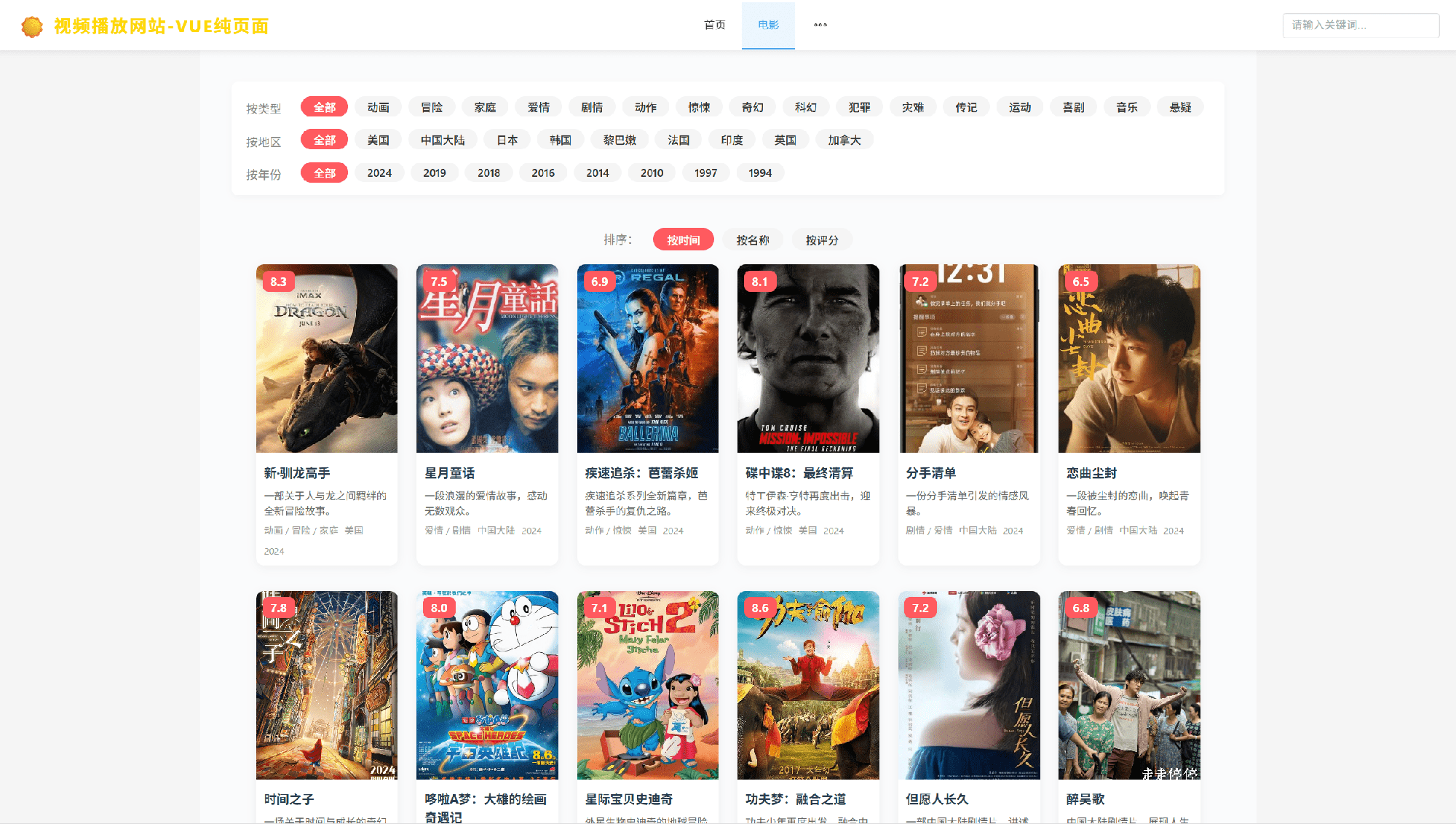Filter by 传记 genre
Image resolution: width=1456 pixels, height=824 pixels.
[x=967, y=107]
